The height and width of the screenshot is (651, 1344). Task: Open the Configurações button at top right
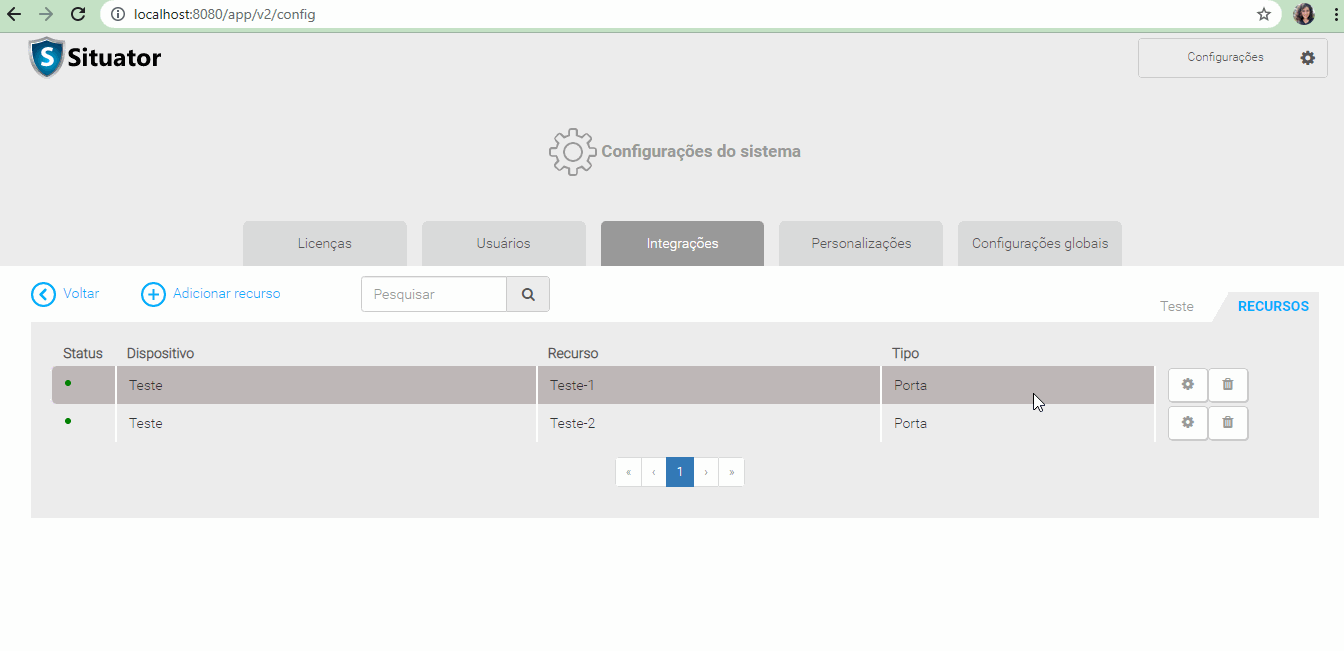click(1232, 58)
